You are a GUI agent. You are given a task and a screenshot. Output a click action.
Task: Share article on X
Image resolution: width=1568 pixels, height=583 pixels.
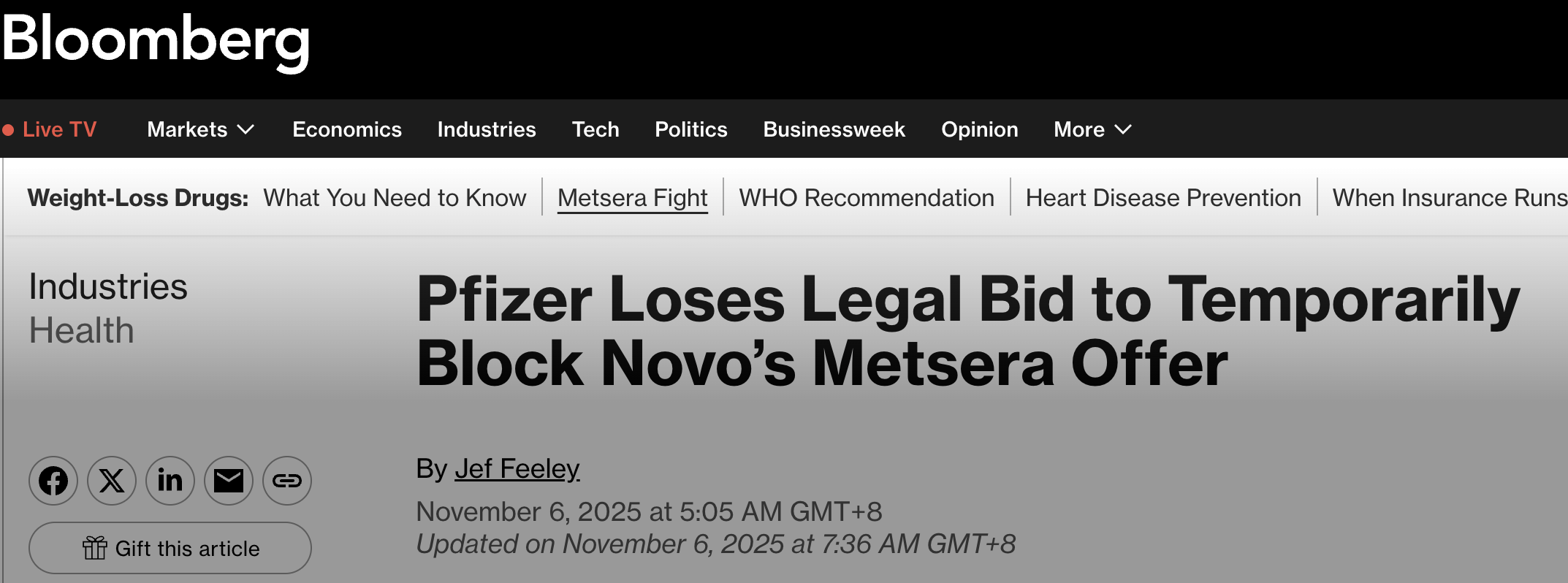[112, 481]
